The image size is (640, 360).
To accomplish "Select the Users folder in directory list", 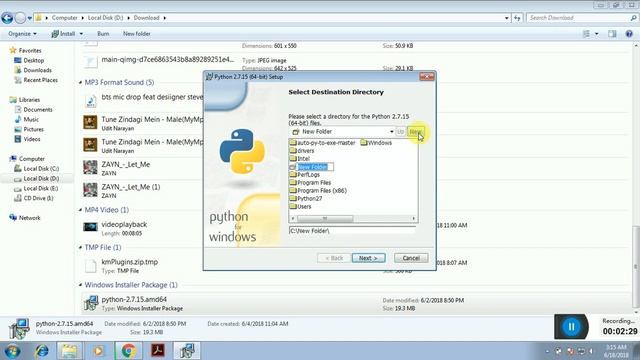I will pyautogui.click(x=300, y=207).
